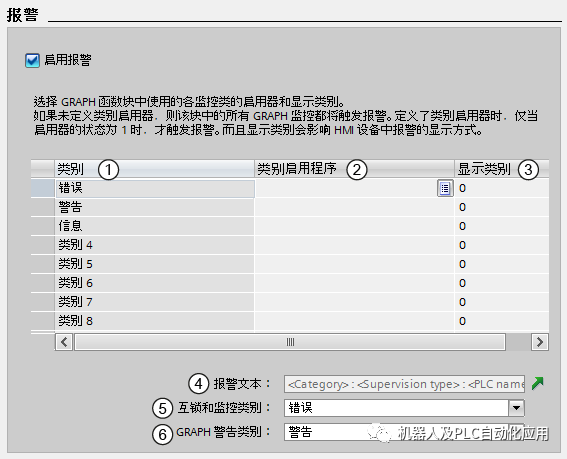
Task: Click table scrollbar left arrow
Action: pos(64,342)
